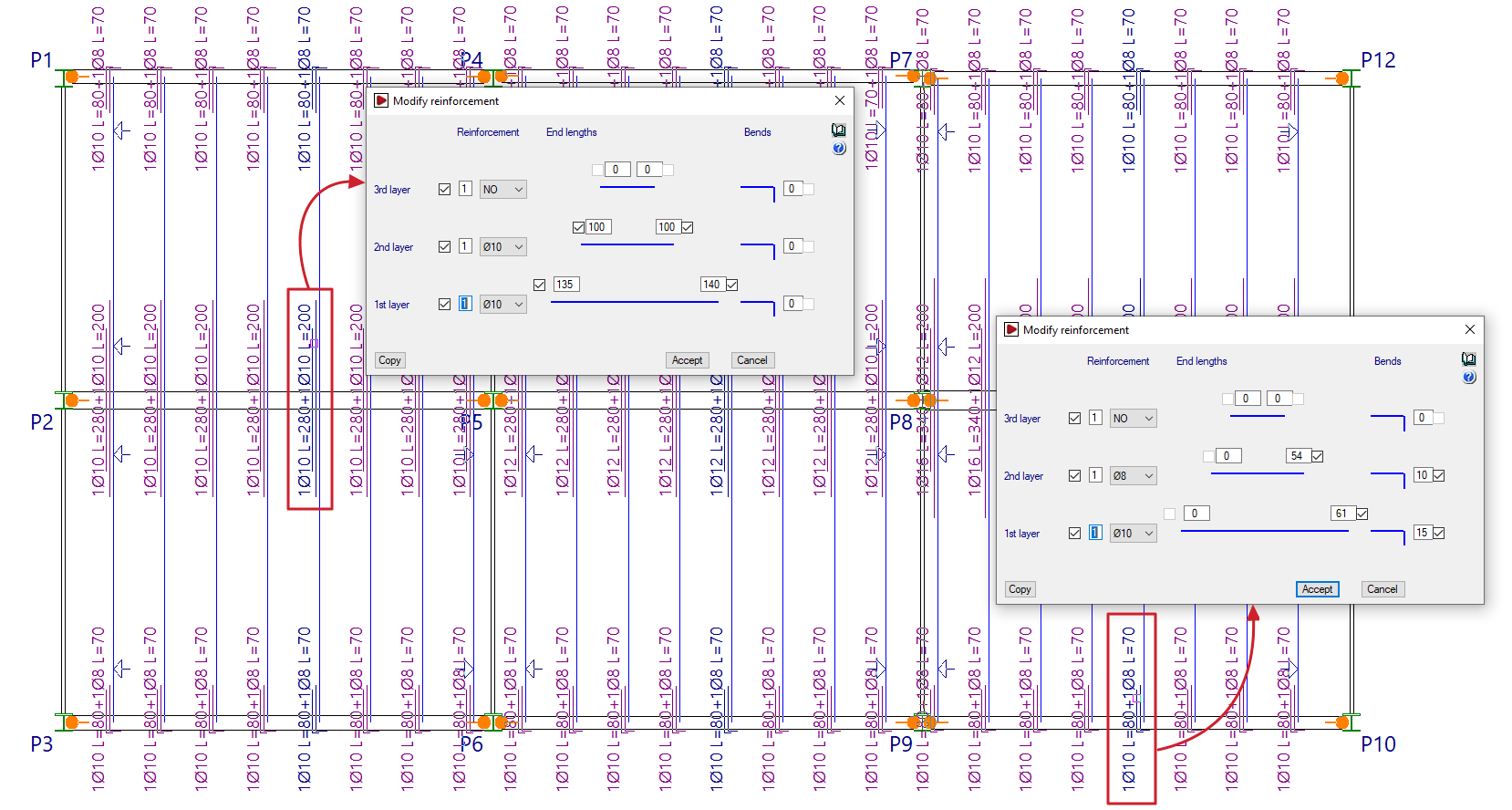This screenshot has height=810, width=1512.
Task: Open the manual book icon in right dialog
Action: click(1469, 359)
